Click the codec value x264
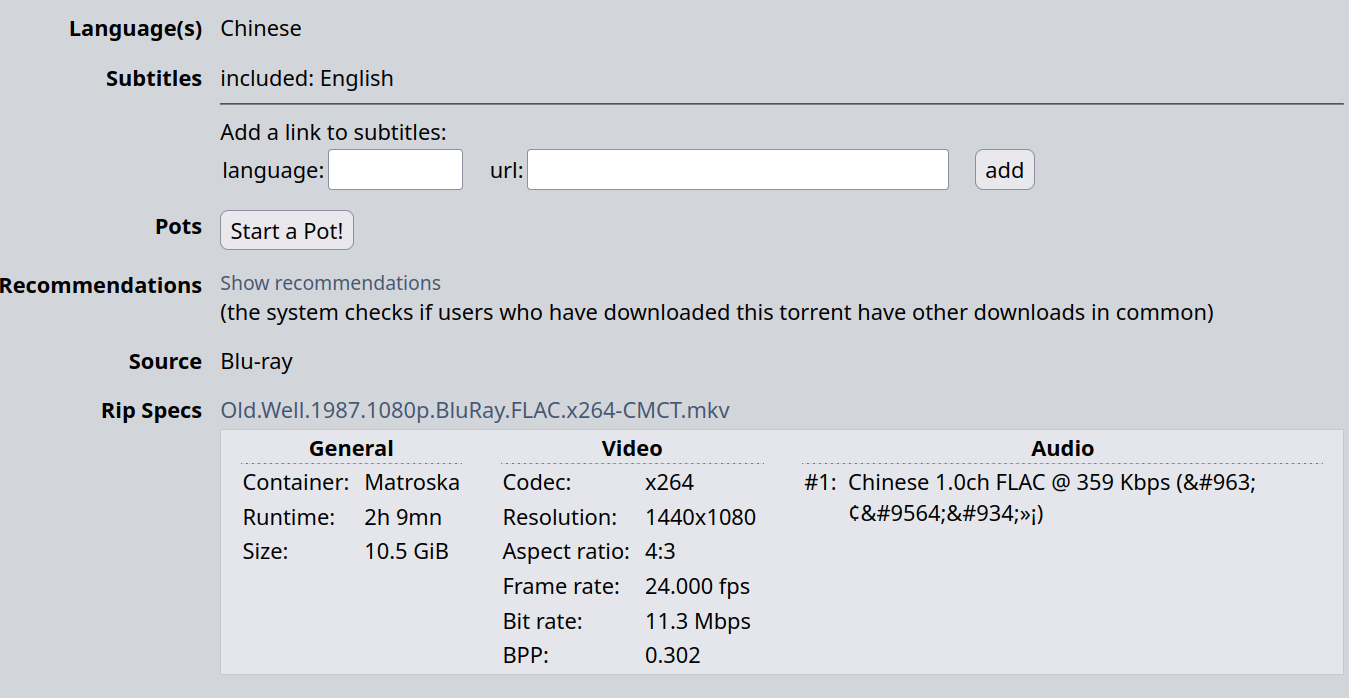The width and height of the screenshot is (1349, 698). pyautogui.click(x=670, y=483)
